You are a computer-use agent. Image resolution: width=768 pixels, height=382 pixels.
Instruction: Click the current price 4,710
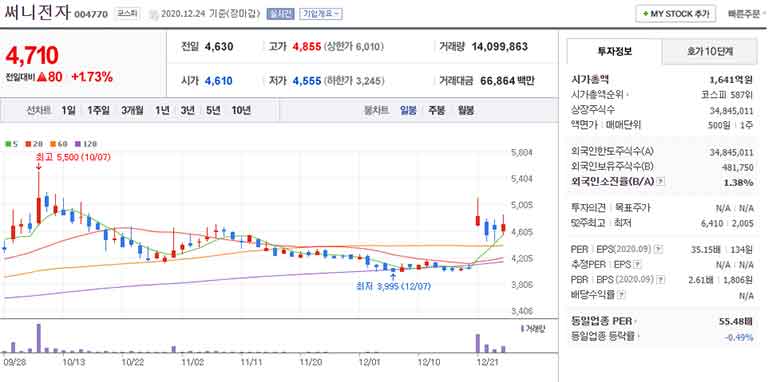[x=32, y=56]
